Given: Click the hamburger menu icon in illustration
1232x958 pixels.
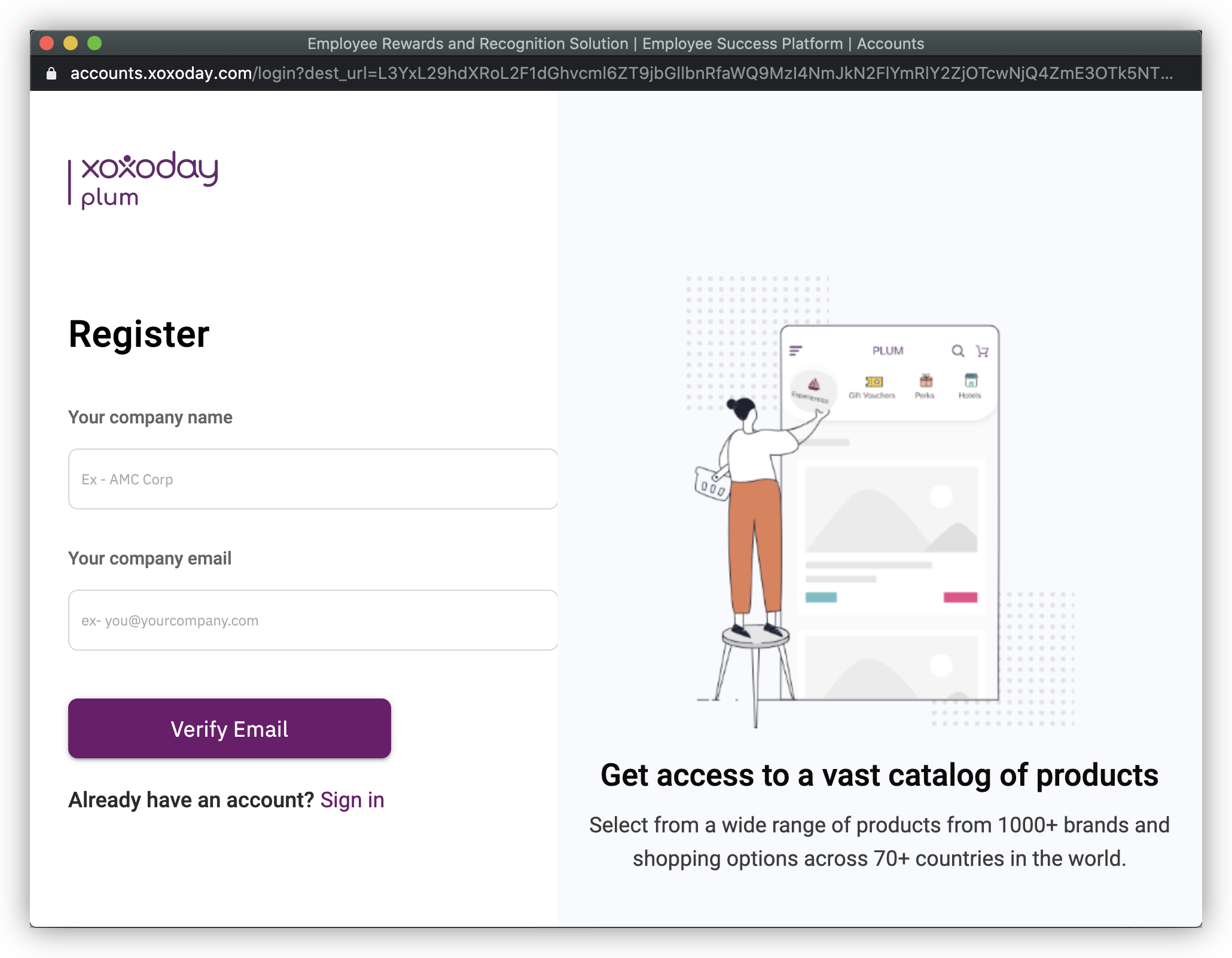Looking at the screenshot, I should (x=795, y=350).
